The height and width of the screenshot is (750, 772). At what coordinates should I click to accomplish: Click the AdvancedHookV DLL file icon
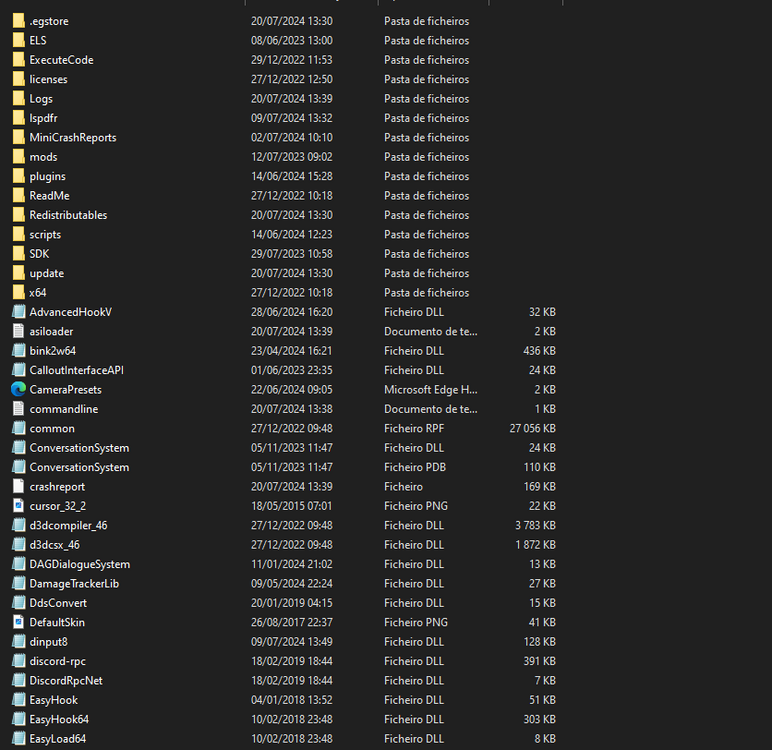(18, 312)
